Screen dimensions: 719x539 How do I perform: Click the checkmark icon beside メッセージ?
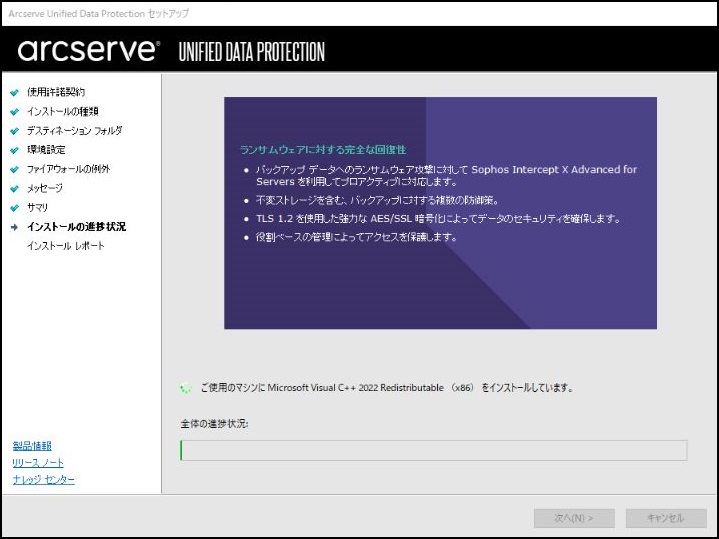coord(14,189)
